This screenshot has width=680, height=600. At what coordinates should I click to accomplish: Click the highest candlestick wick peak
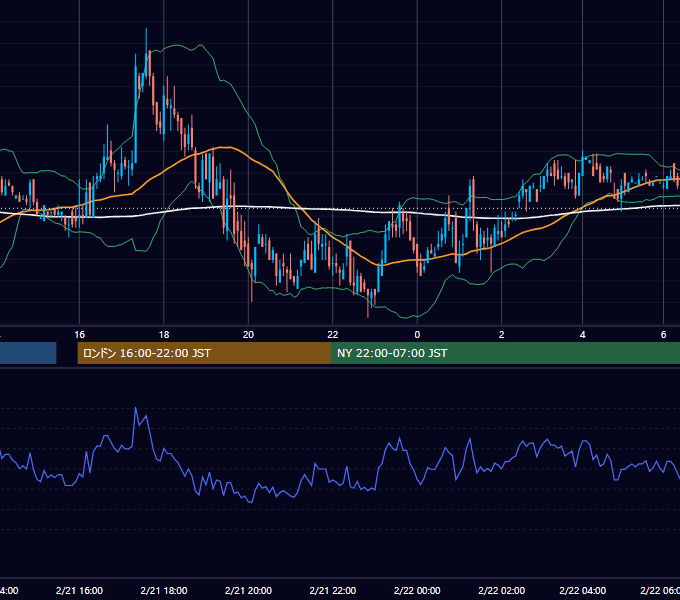click(x=146, y=29)
